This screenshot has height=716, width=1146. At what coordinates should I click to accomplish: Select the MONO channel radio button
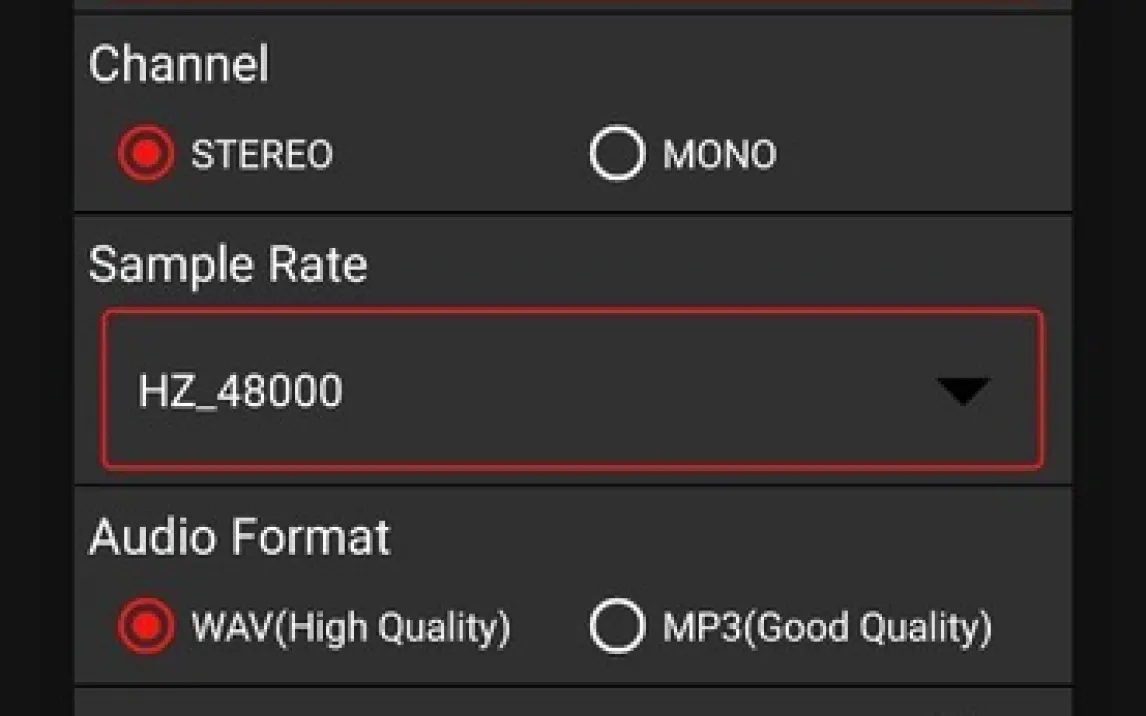click(617, 155)
